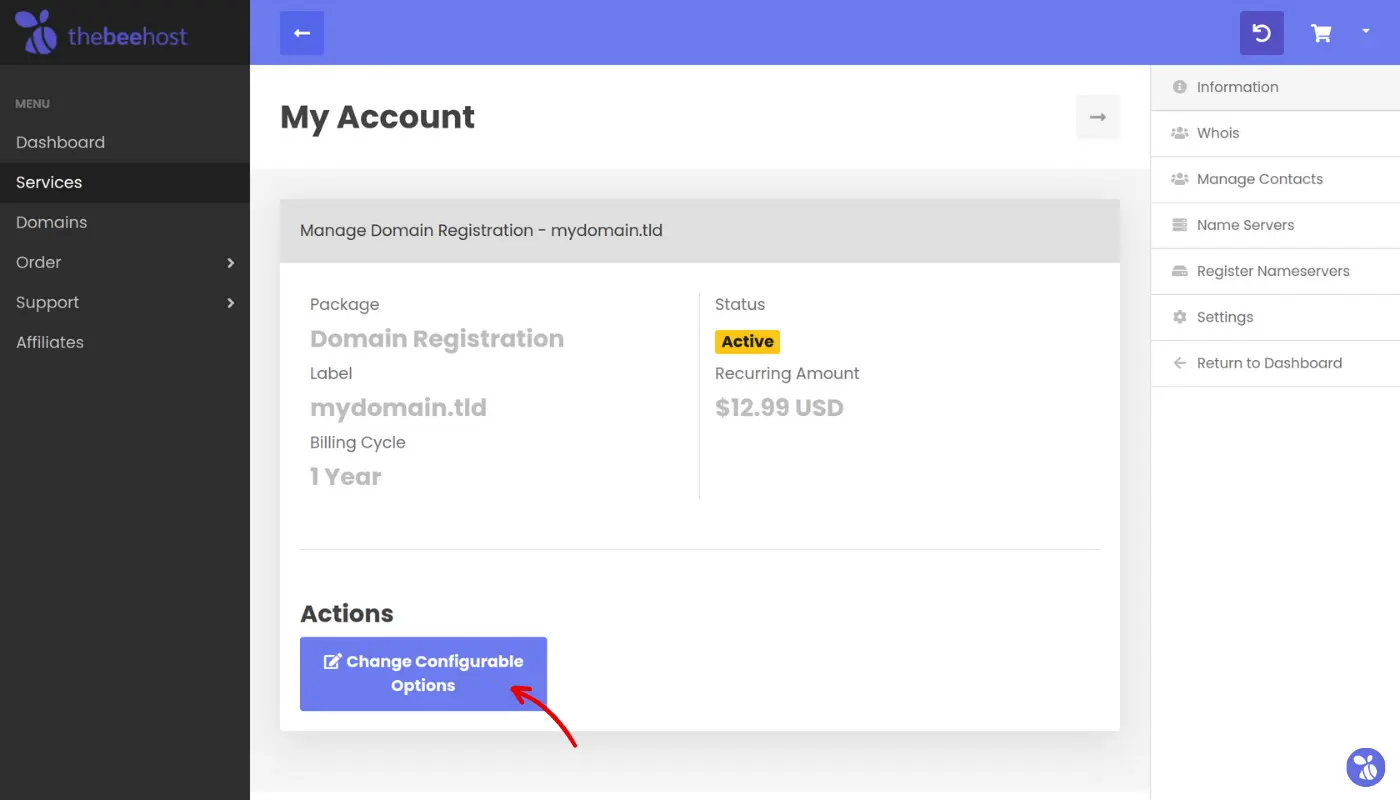Go to Dashboard in the sidebar
The image size is (1400, 800).
point(60,142)
